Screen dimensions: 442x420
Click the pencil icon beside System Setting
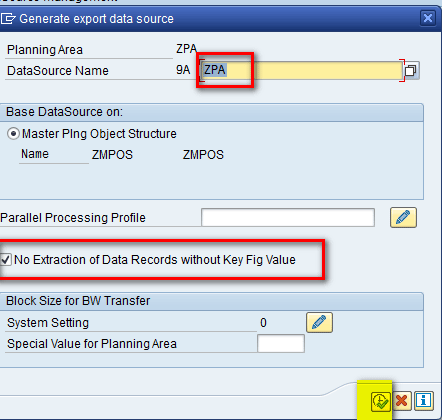coord(319,323)
